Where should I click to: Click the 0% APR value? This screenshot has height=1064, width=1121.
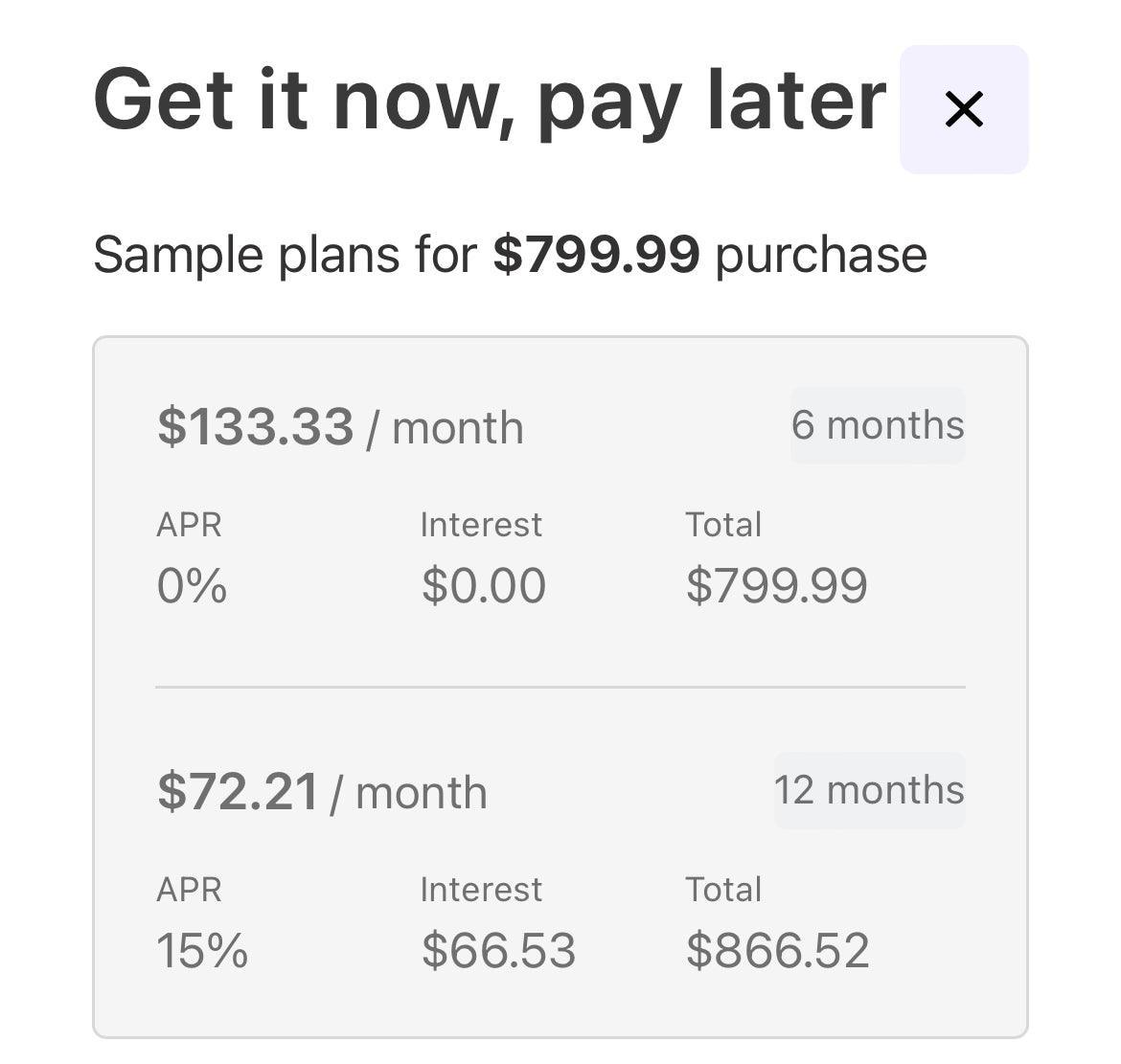pos(192,585)
